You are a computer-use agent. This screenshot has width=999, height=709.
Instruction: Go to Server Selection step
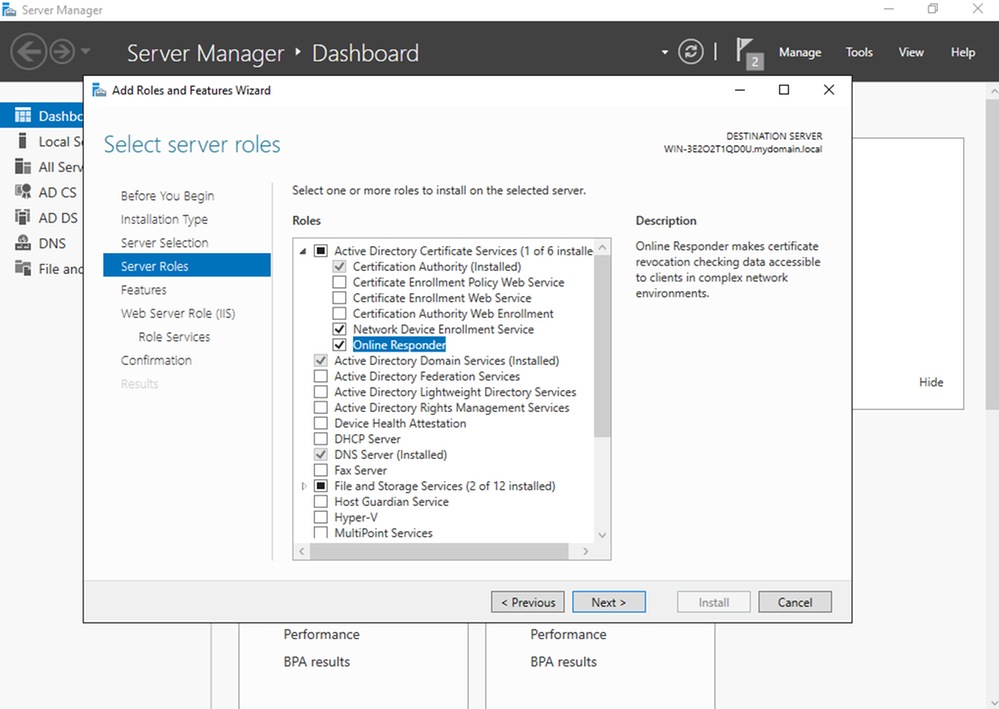[x=164, y=243]
